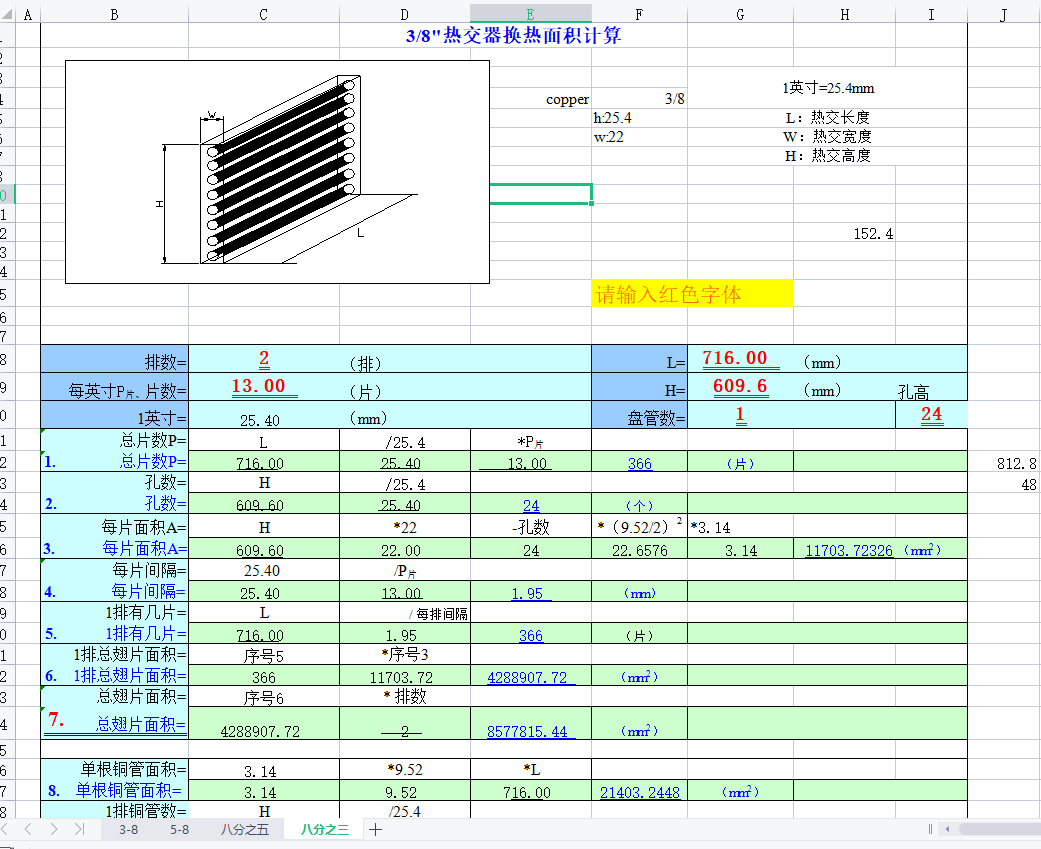Click the 排数 input cell with red 2
Screen dimensions: 1041x849
coord(264,359)
